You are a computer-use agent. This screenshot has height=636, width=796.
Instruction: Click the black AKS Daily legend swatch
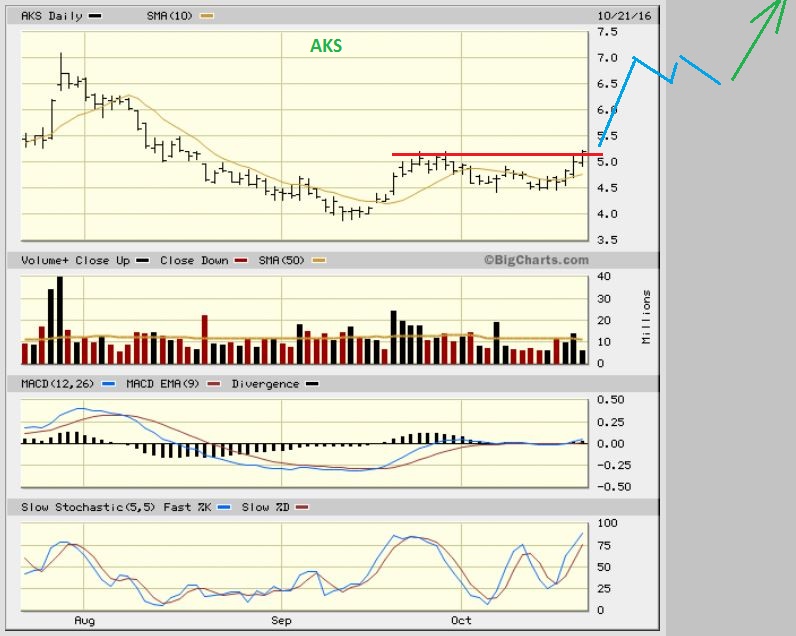click(x=95, y=16)
